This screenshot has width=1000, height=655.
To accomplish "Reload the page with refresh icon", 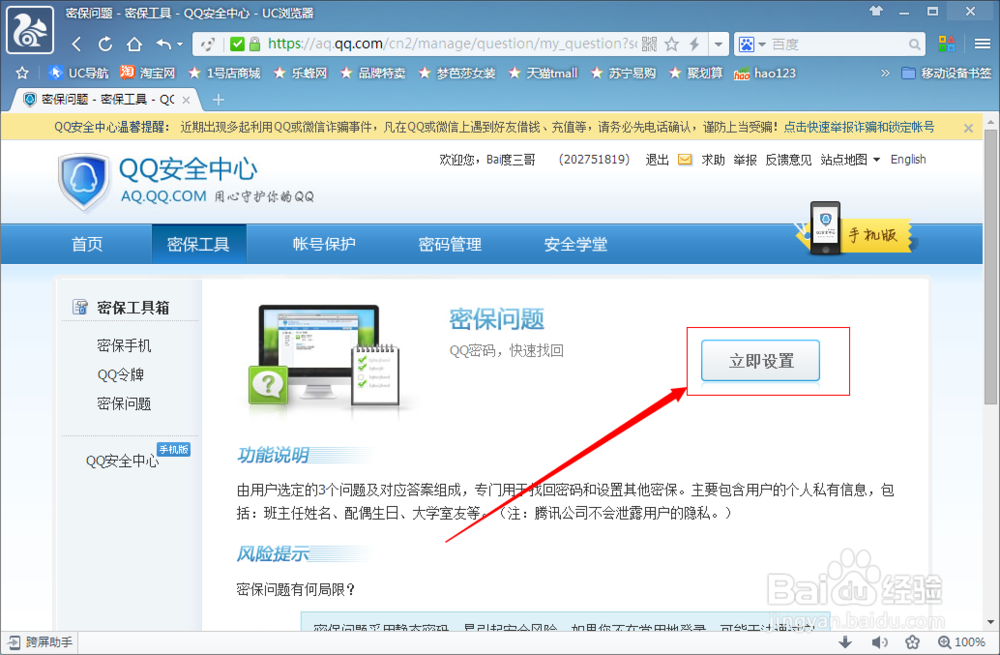I will (x=105, y=44).
